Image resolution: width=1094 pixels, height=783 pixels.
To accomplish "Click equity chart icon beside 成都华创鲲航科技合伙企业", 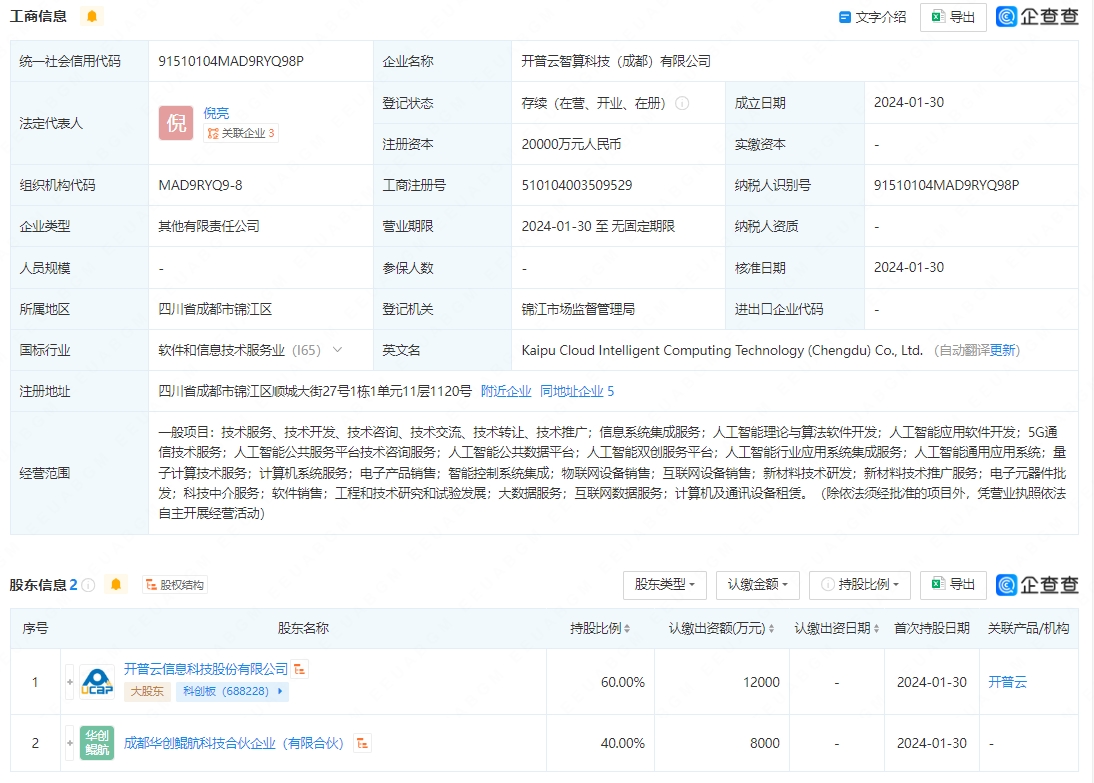I will click(x=362, y=743).
